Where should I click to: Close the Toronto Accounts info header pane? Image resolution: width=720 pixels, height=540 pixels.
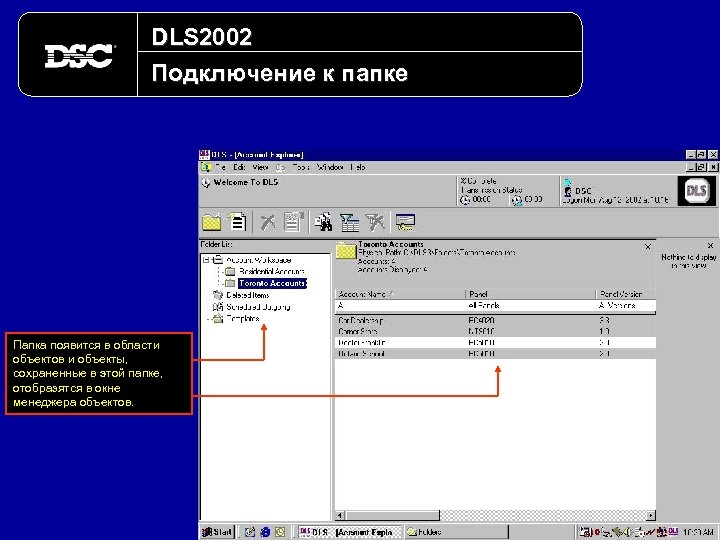click(648, 247)
